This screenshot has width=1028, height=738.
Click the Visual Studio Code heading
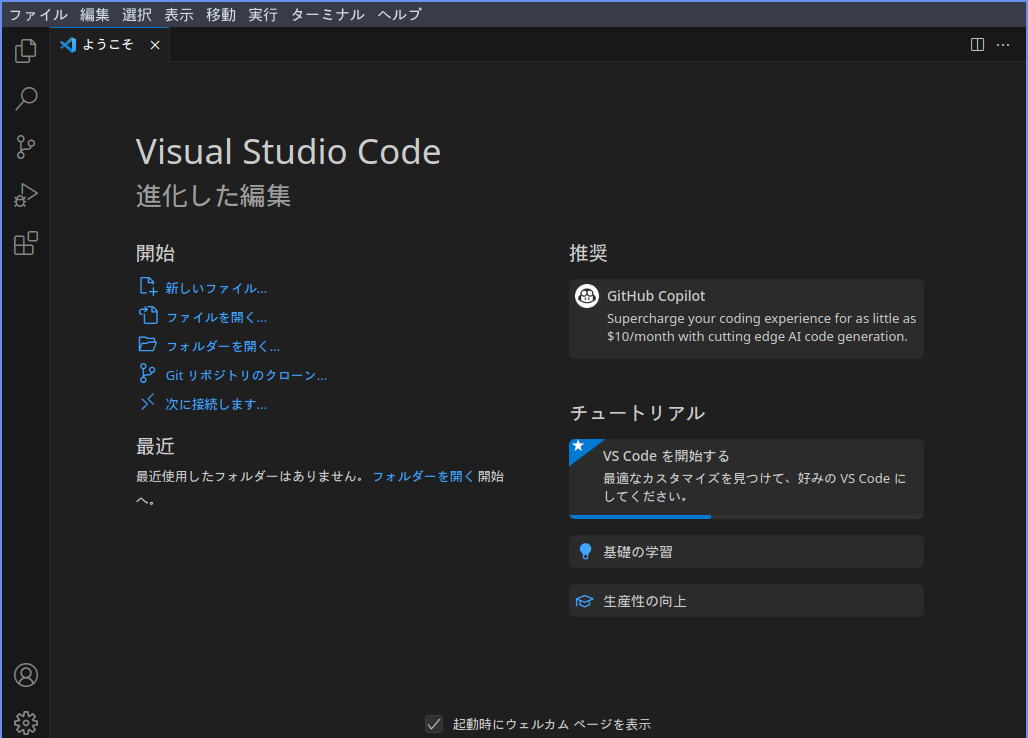point(288,152)
